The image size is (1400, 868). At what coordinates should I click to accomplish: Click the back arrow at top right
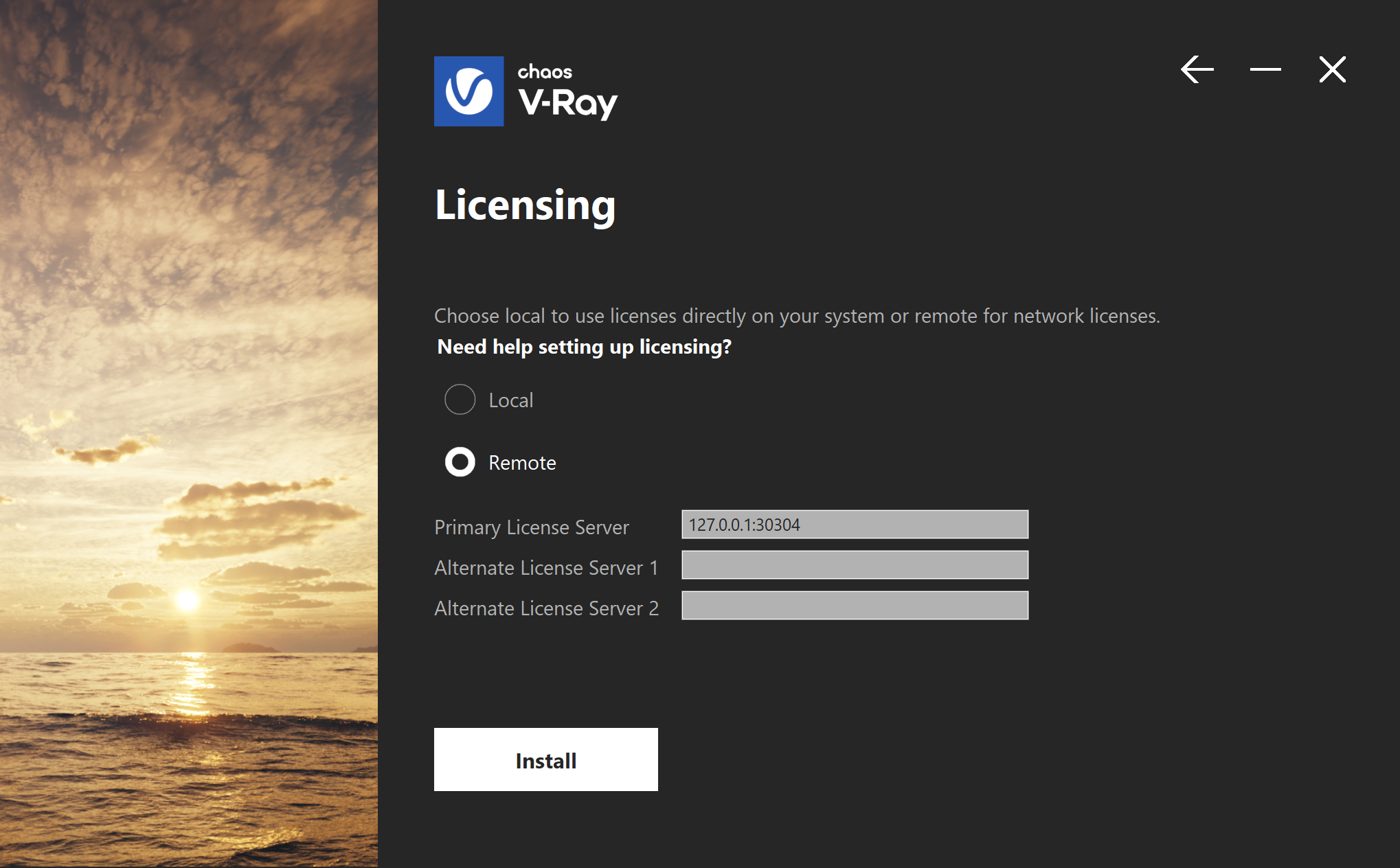tap(1197, 69)
